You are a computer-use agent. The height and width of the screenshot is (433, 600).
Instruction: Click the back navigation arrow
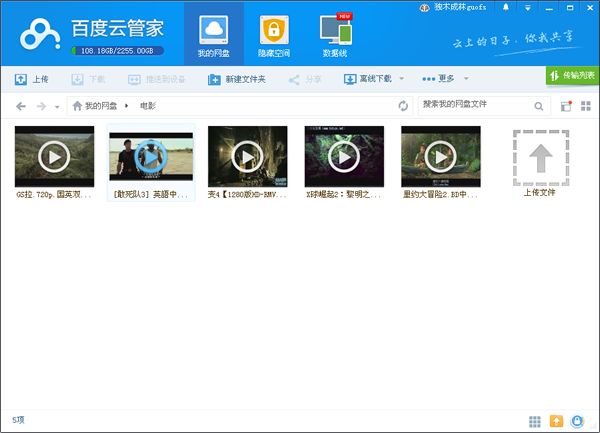click(x=21, y=106)
